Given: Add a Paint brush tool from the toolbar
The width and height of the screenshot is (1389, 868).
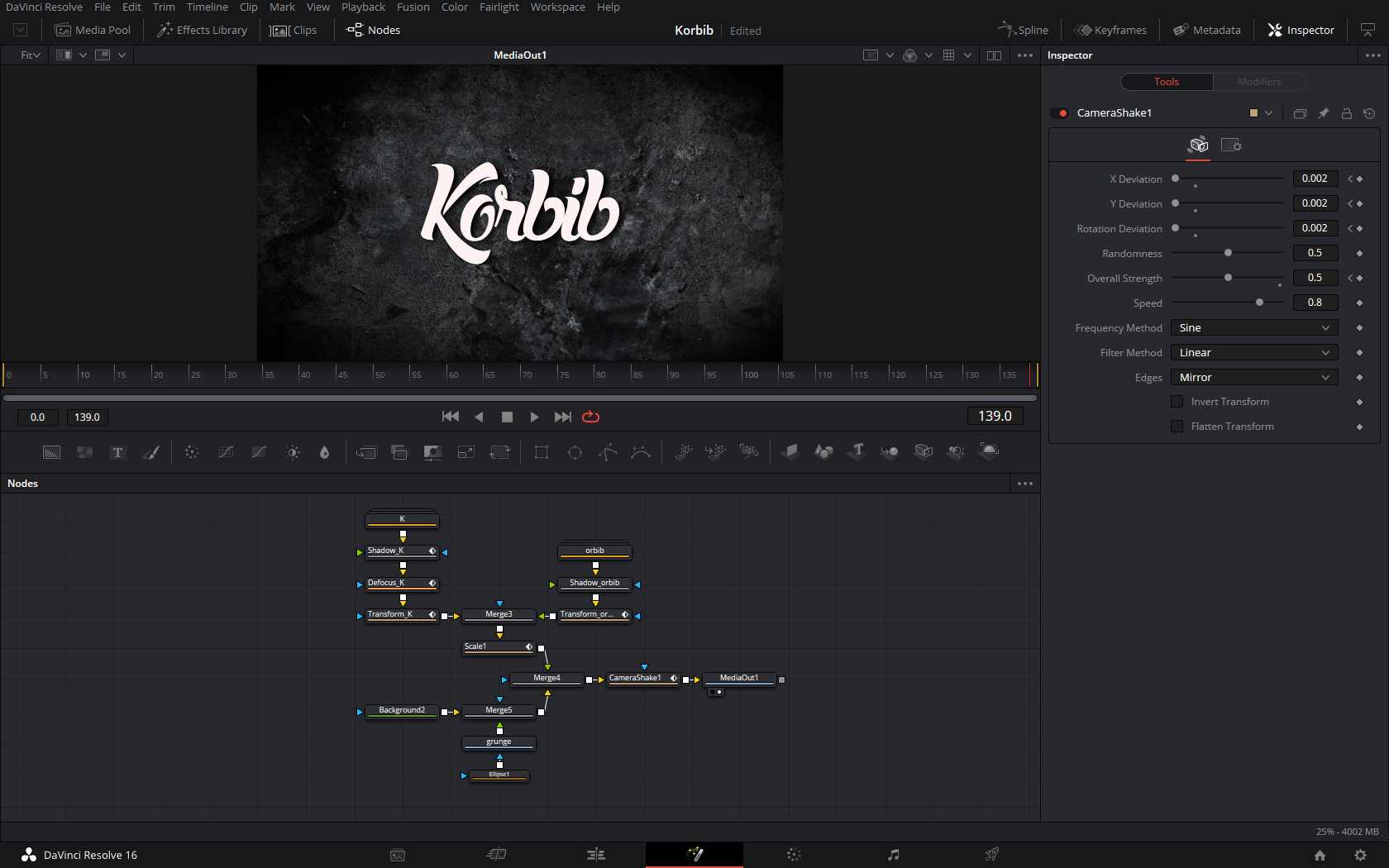Looking at the screenshot, I should (x=150, y=452).
